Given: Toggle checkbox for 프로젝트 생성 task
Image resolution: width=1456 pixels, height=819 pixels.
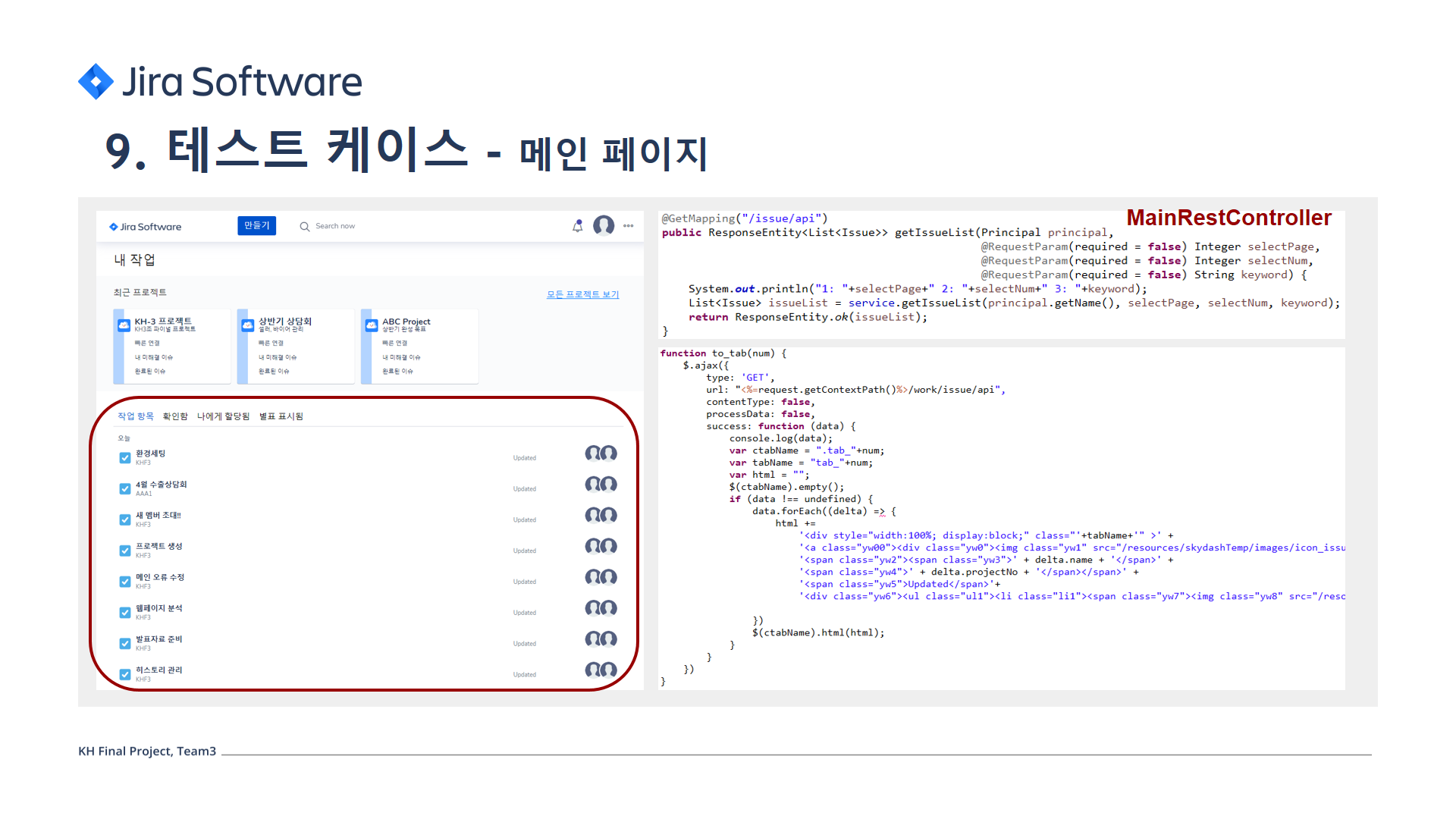Looking at the screenshot, I should point(125,551).
